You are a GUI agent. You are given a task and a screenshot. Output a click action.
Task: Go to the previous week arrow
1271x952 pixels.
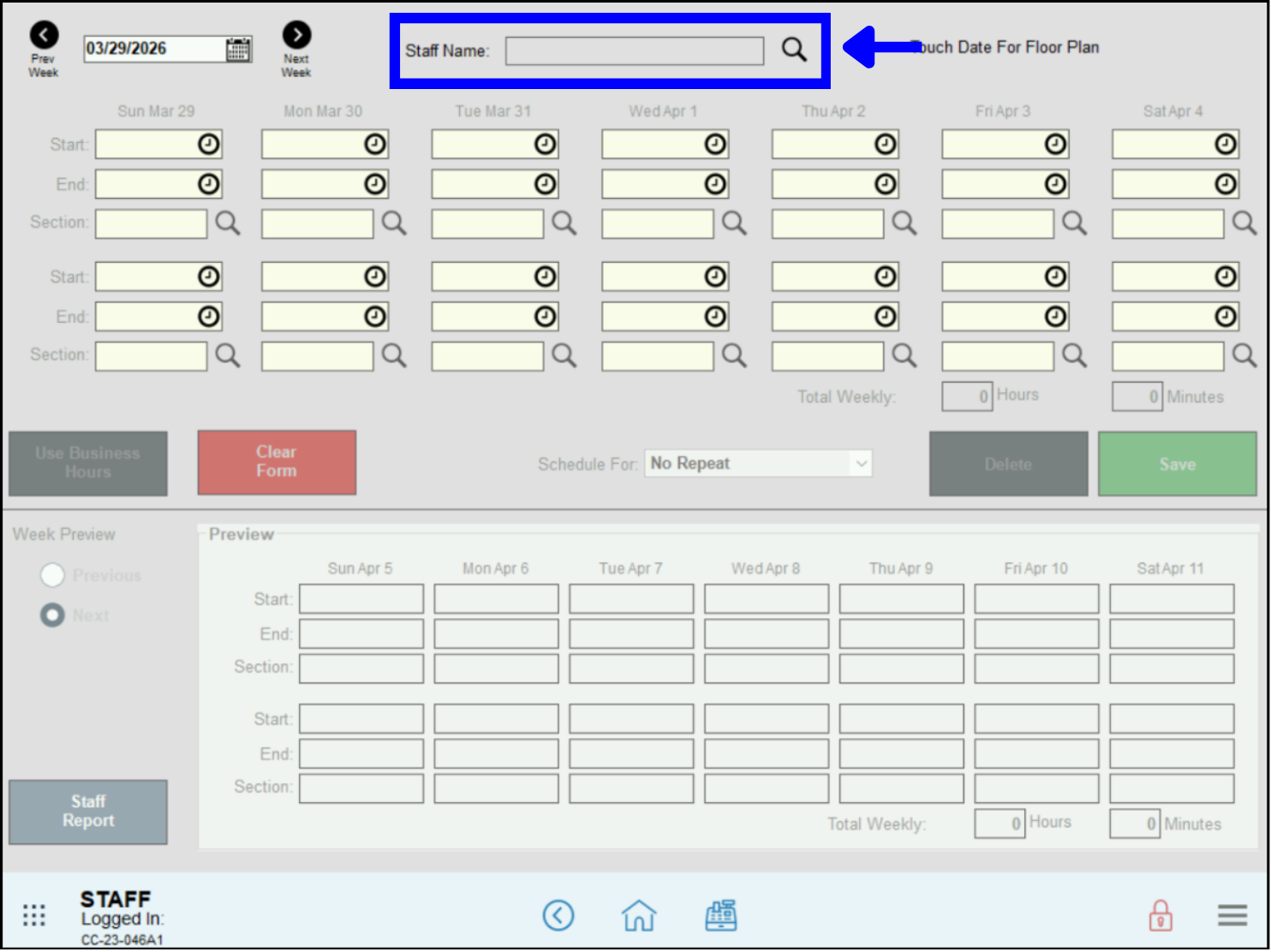click(44, 35)
